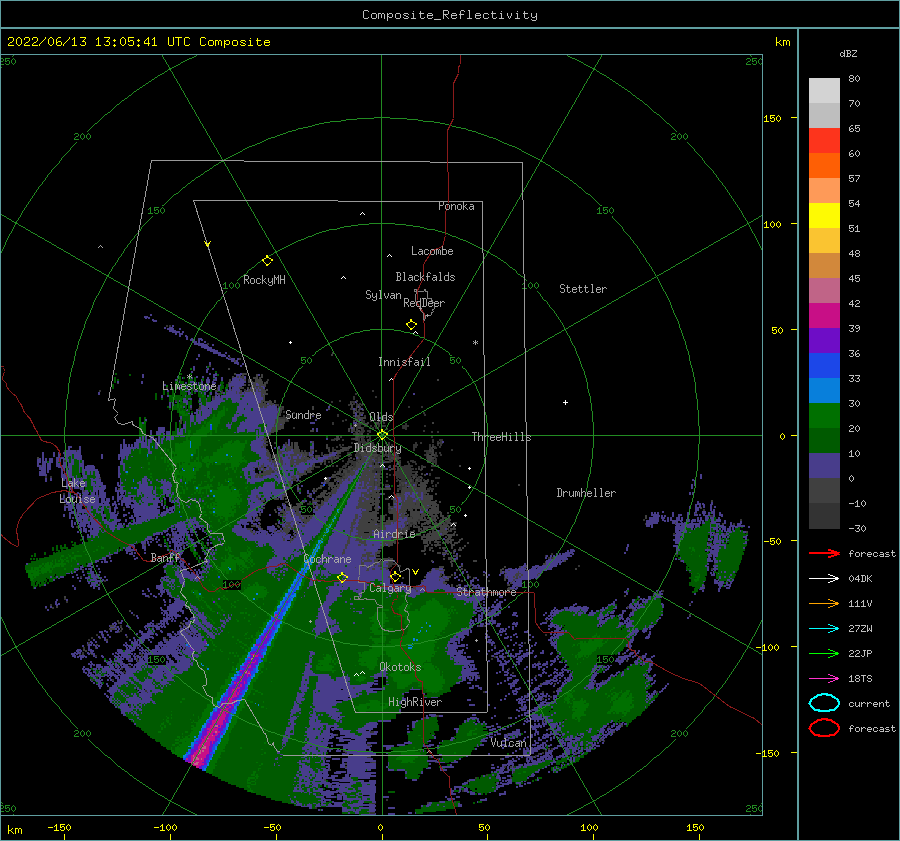
Task: Click the Banff label on map
Action: [x=165, y=557]
